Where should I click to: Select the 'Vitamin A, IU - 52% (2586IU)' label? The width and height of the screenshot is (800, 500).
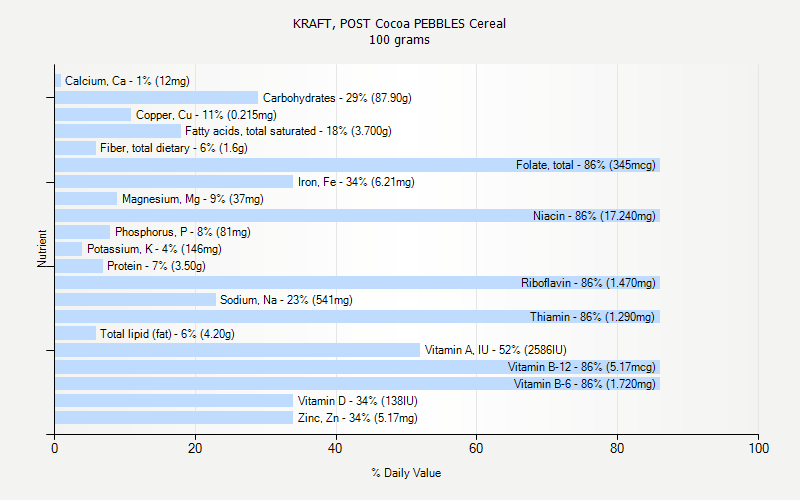coord(495,350)
